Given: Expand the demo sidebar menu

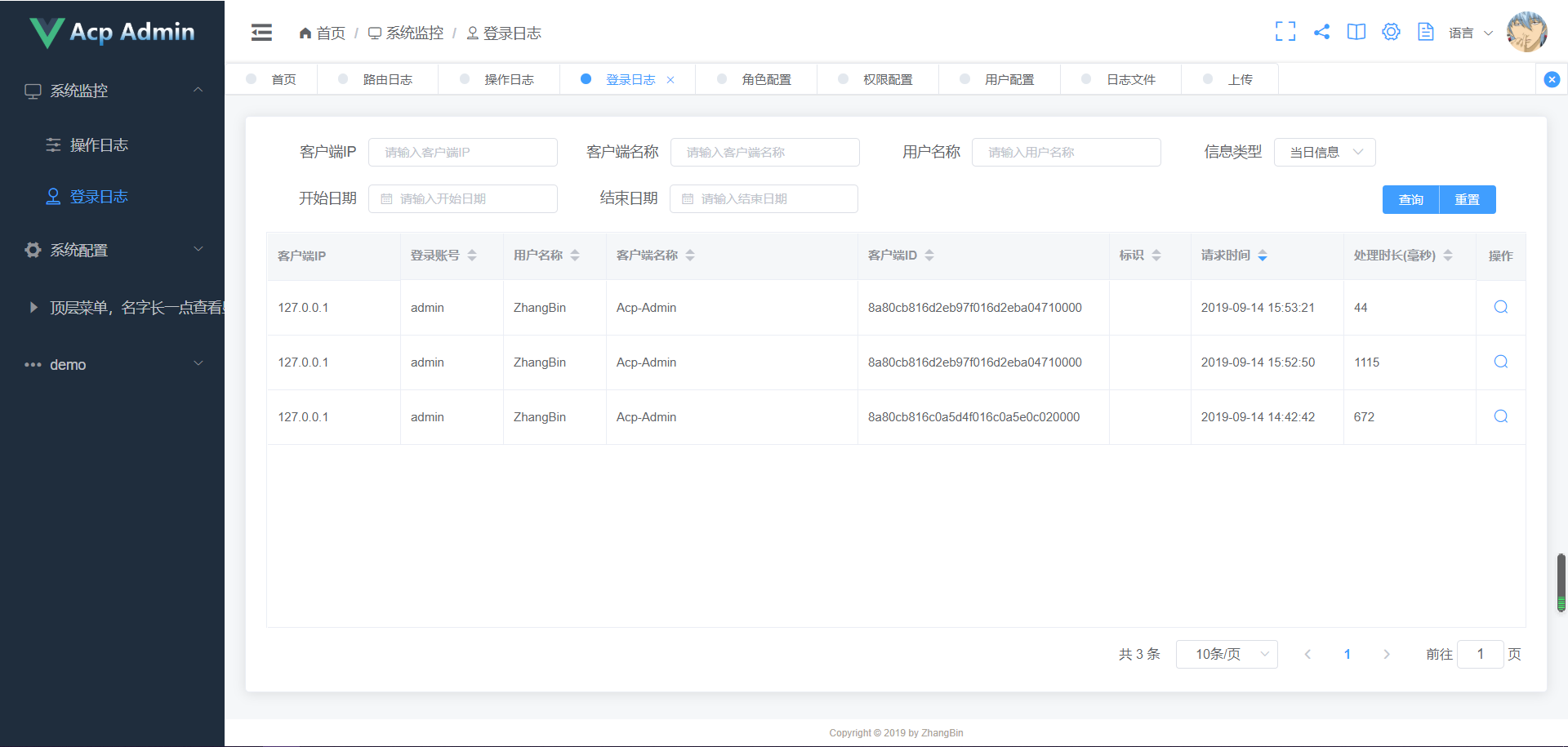Looking at the screenshot, I should pos(113,364).
